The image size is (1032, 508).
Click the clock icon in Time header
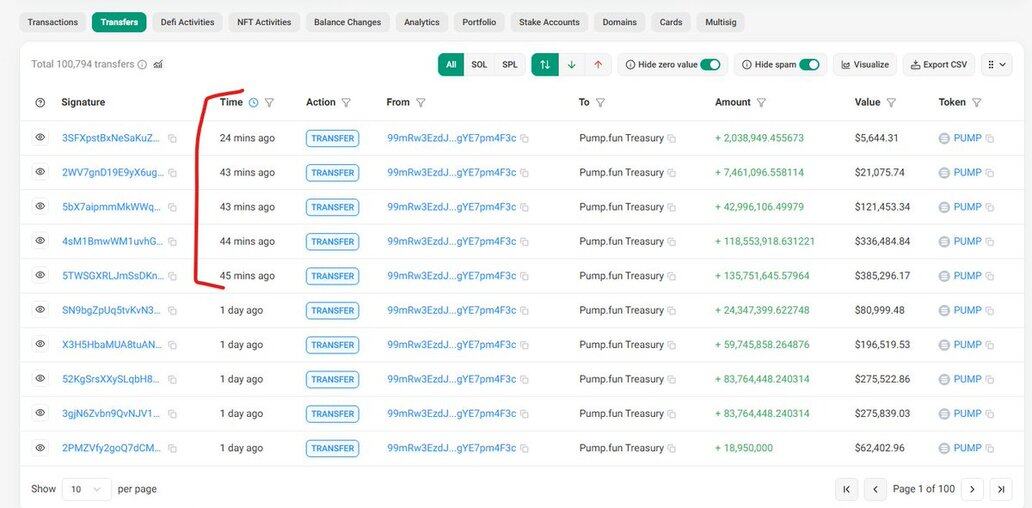point(253,103)
